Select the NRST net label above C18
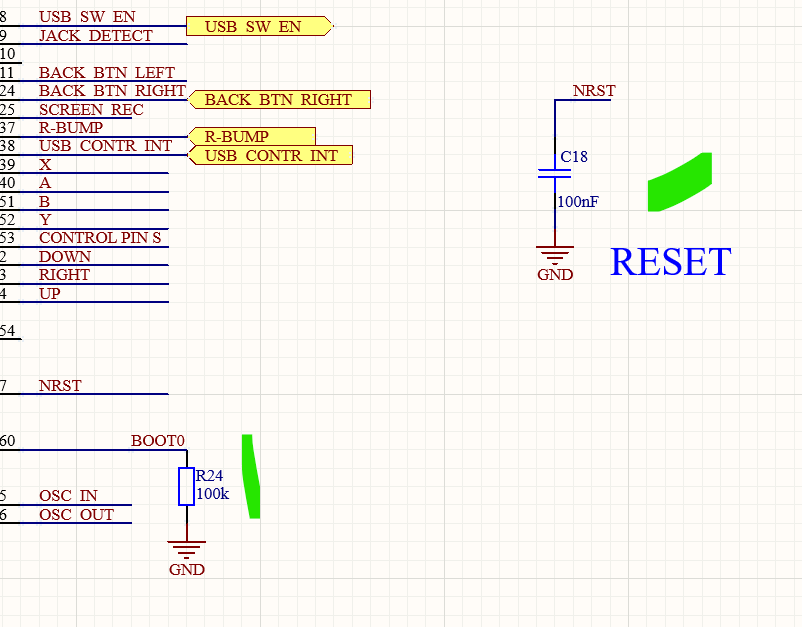 594,91
